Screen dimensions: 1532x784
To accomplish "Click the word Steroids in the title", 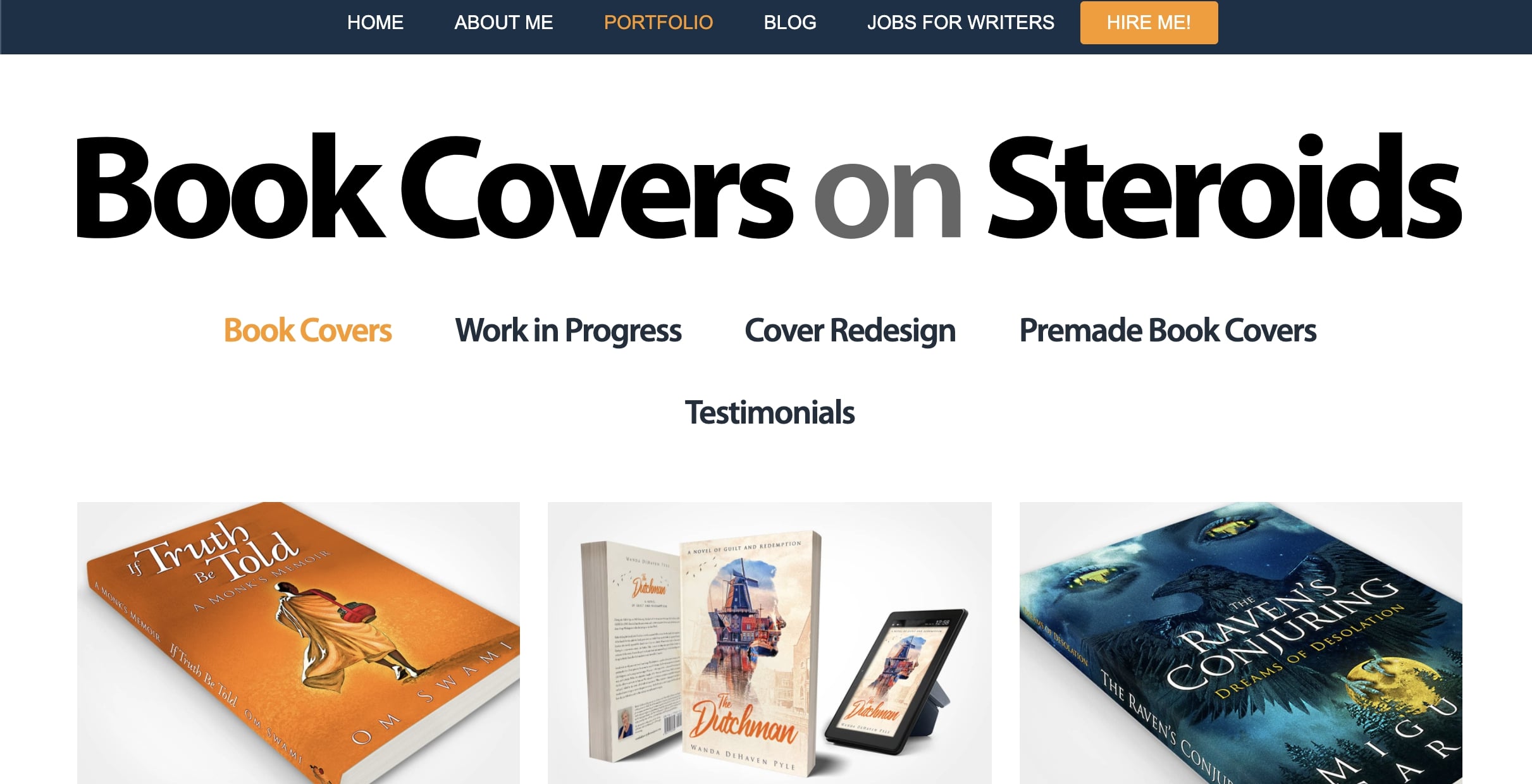I will pyautogui.click(x=1225, y=187).
